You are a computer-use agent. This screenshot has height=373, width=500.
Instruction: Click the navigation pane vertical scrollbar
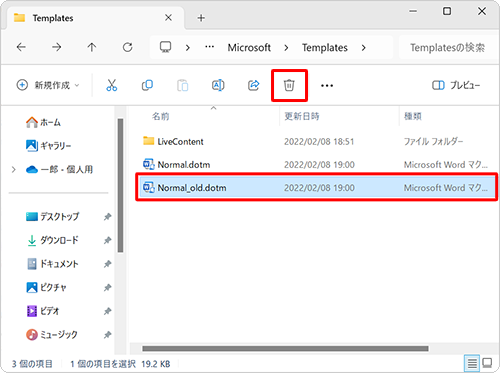[x=120, y=185]
